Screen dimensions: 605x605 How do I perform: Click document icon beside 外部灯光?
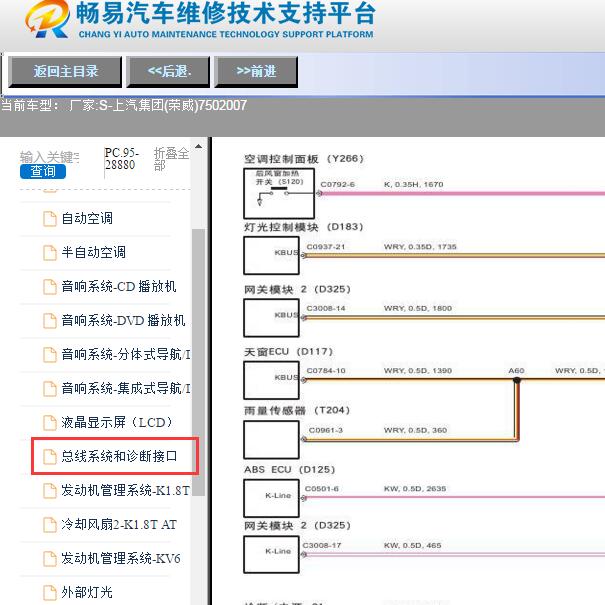point(49,593)
